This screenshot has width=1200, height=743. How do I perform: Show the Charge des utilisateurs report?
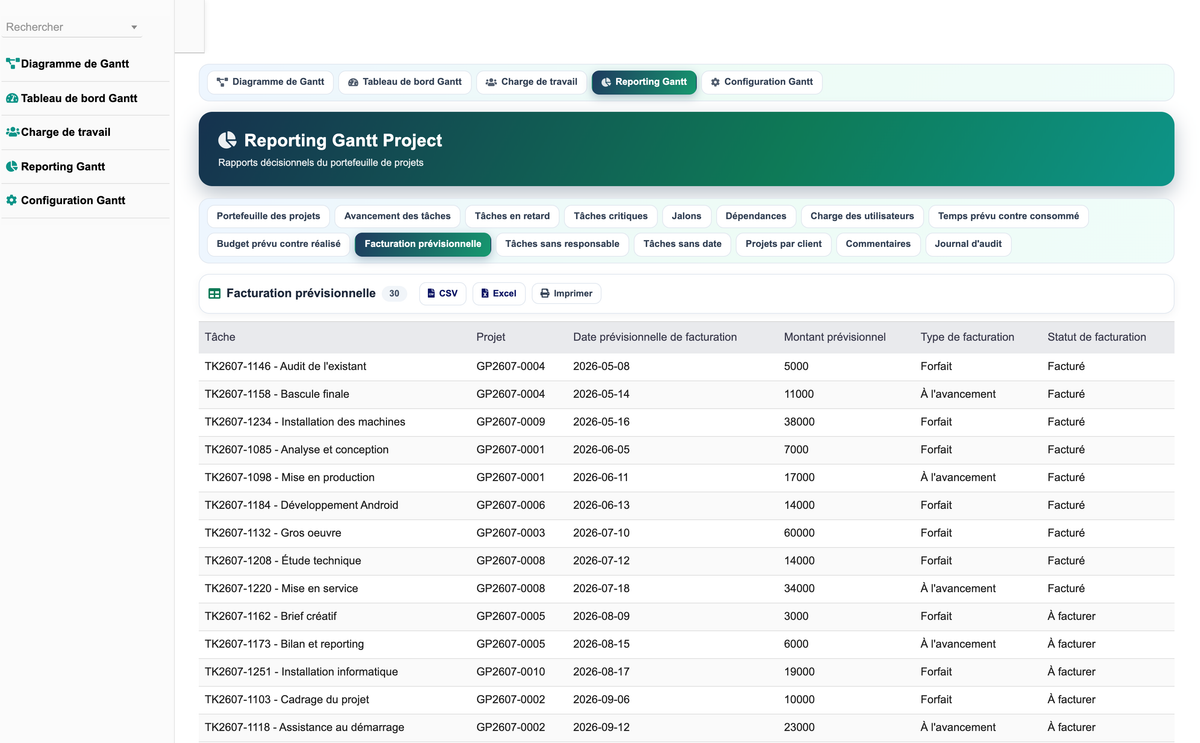tap(862, 216)
